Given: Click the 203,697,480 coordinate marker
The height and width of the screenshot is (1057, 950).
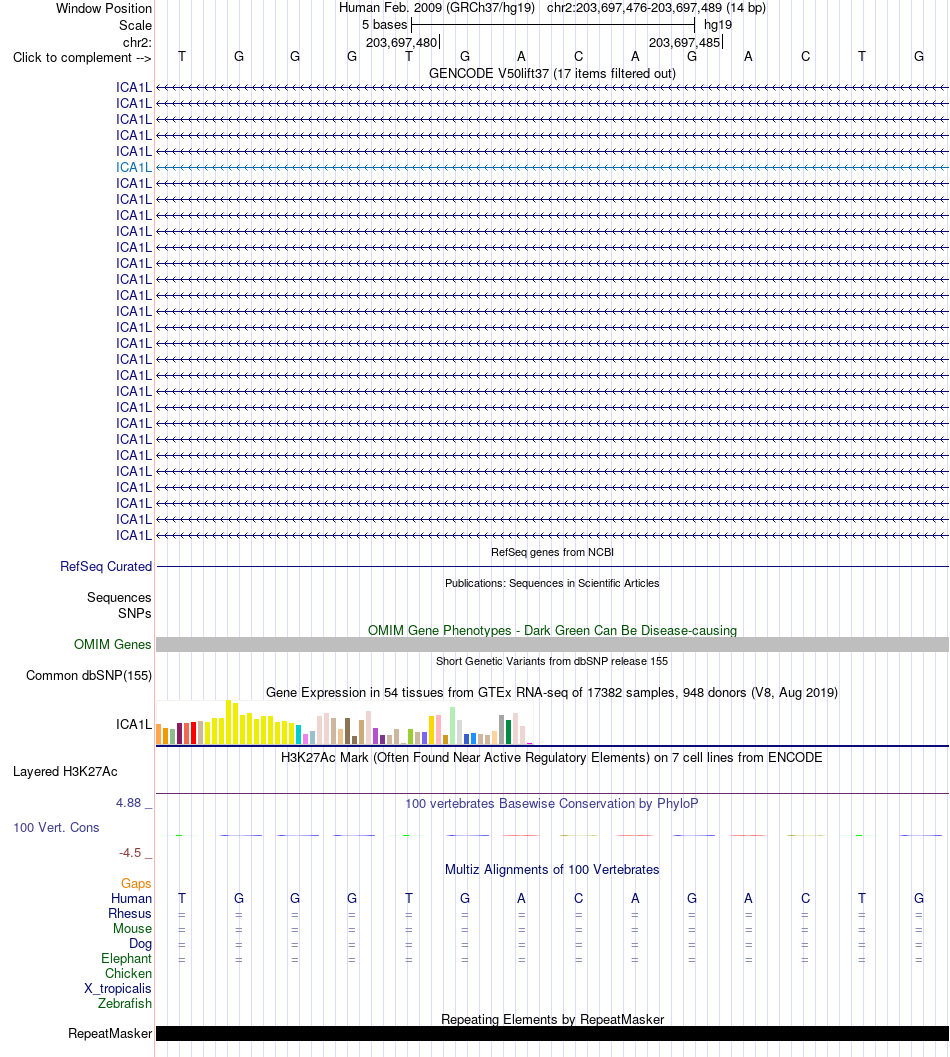Looking at the screenshot, I should point(402,42).
